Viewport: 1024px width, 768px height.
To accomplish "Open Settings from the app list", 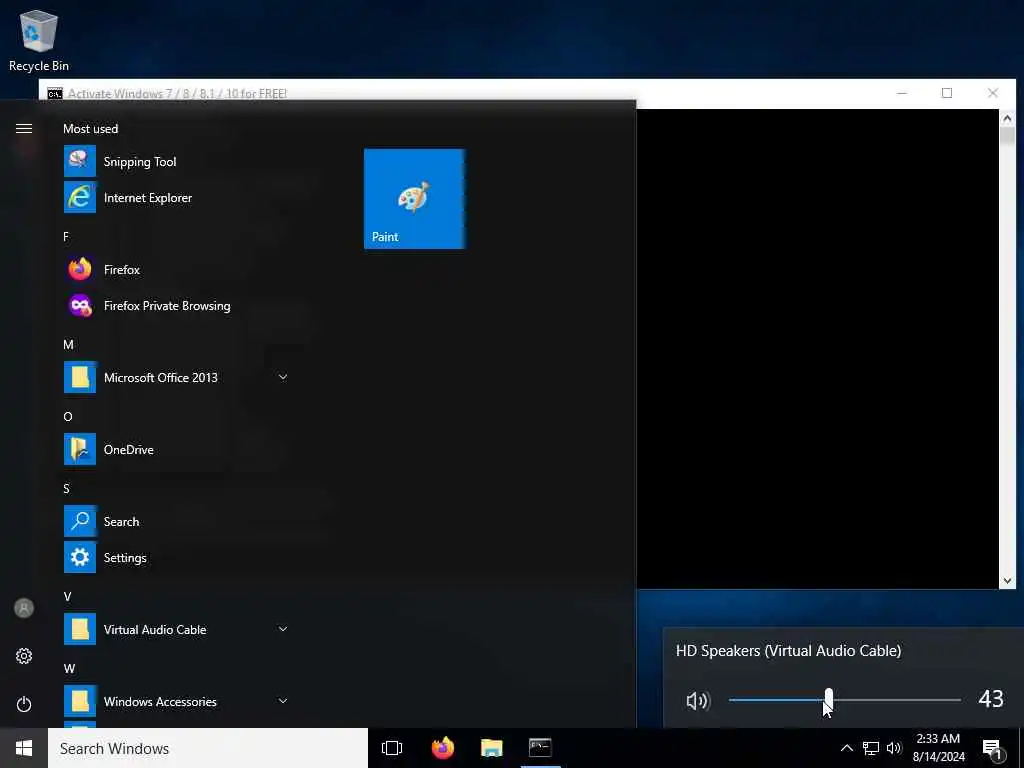I will click(176, 558).
